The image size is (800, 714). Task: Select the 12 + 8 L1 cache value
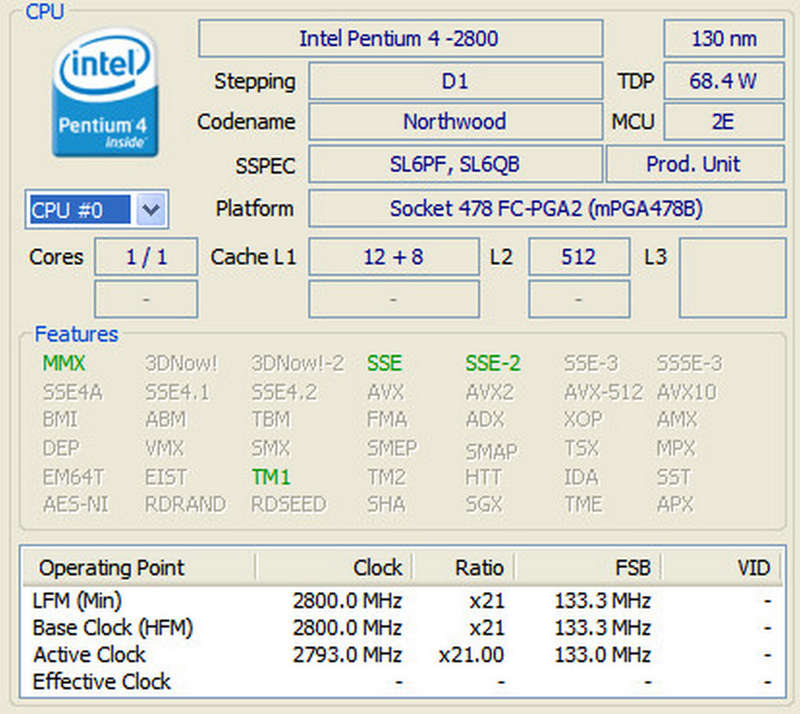(394, 257)
